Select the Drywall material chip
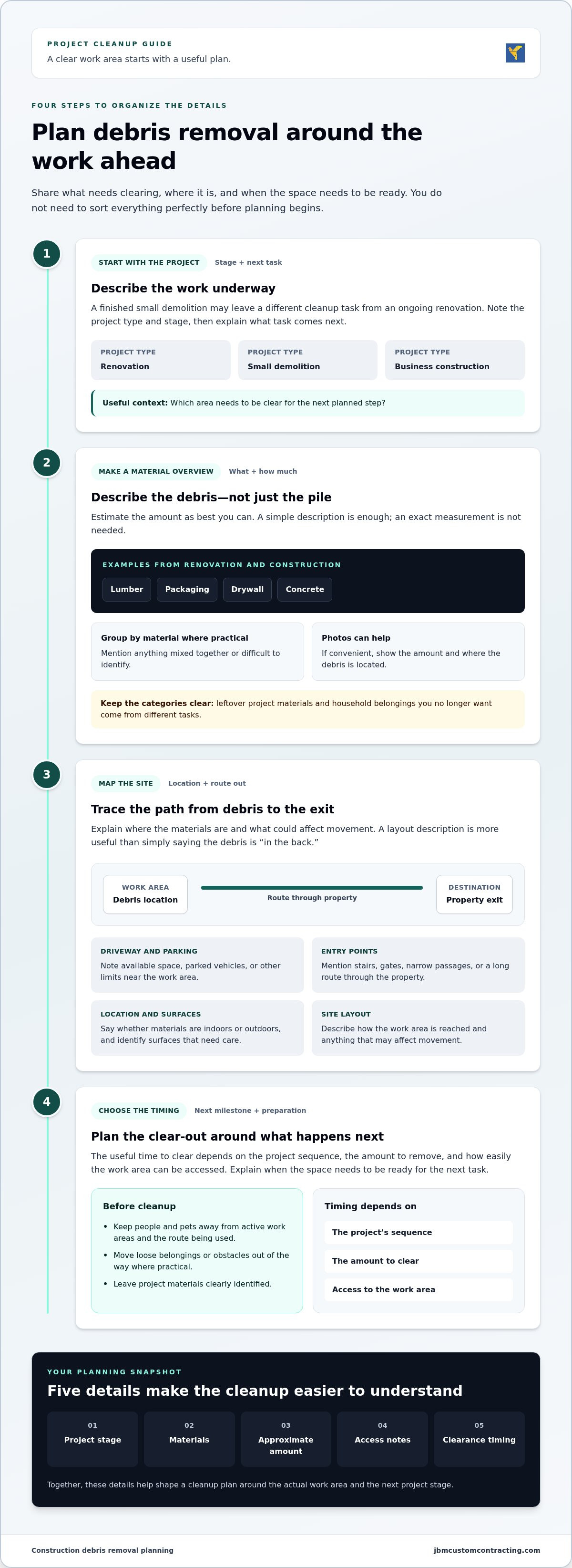572x1568 pixels. [x=247, y=589]
